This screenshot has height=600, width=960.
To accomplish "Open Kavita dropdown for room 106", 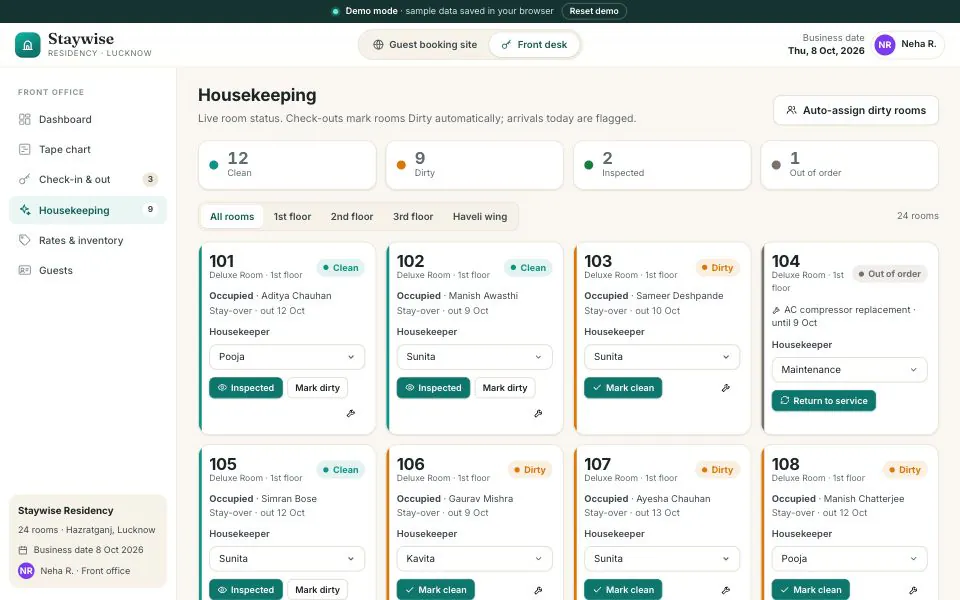I will 474,559.
